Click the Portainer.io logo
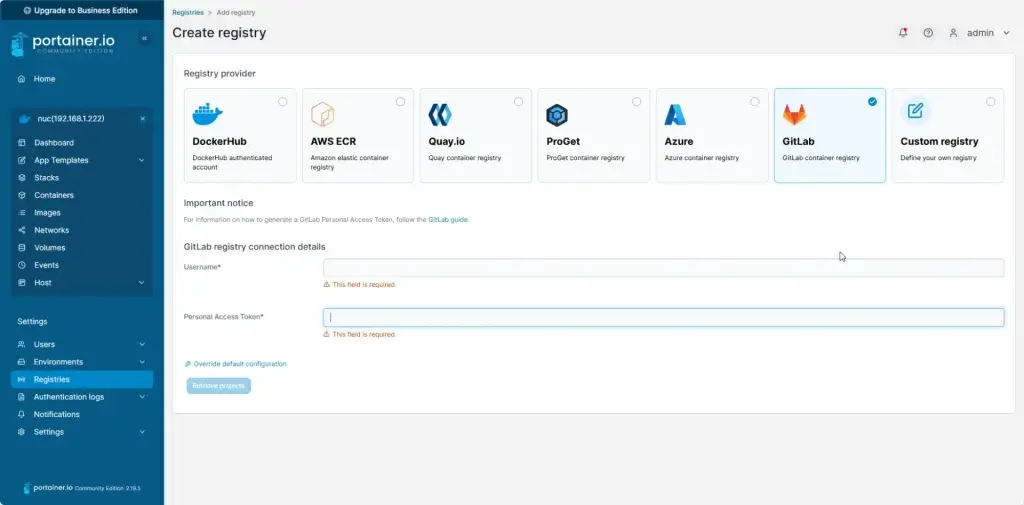The height and width of the screenshot is (505, 1024). point(63,44)
